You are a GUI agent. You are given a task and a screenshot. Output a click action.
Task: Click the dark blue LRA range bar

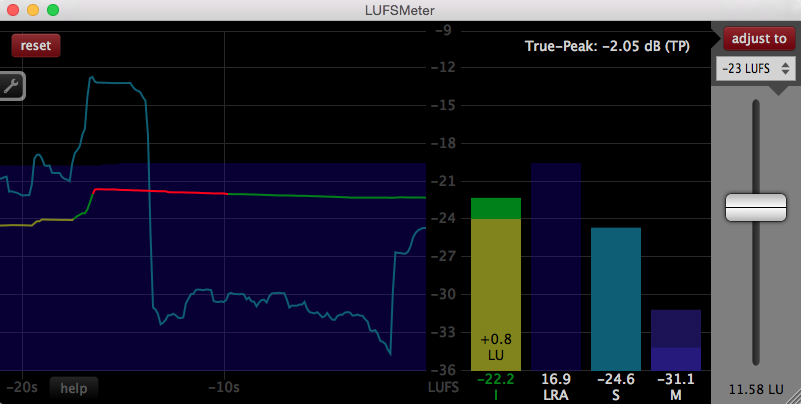click(556, 267)
